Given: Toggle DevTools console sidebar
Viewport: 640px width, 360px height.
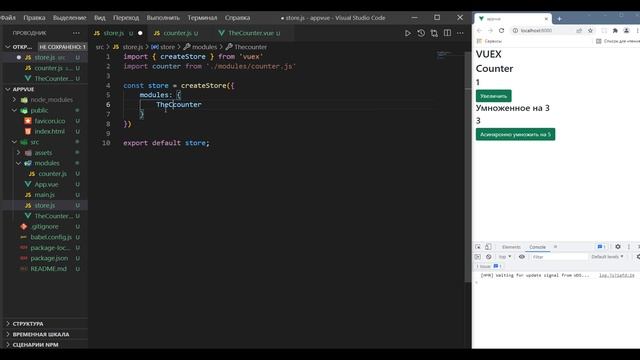Looking at the screenshot, I should (478, 257).
